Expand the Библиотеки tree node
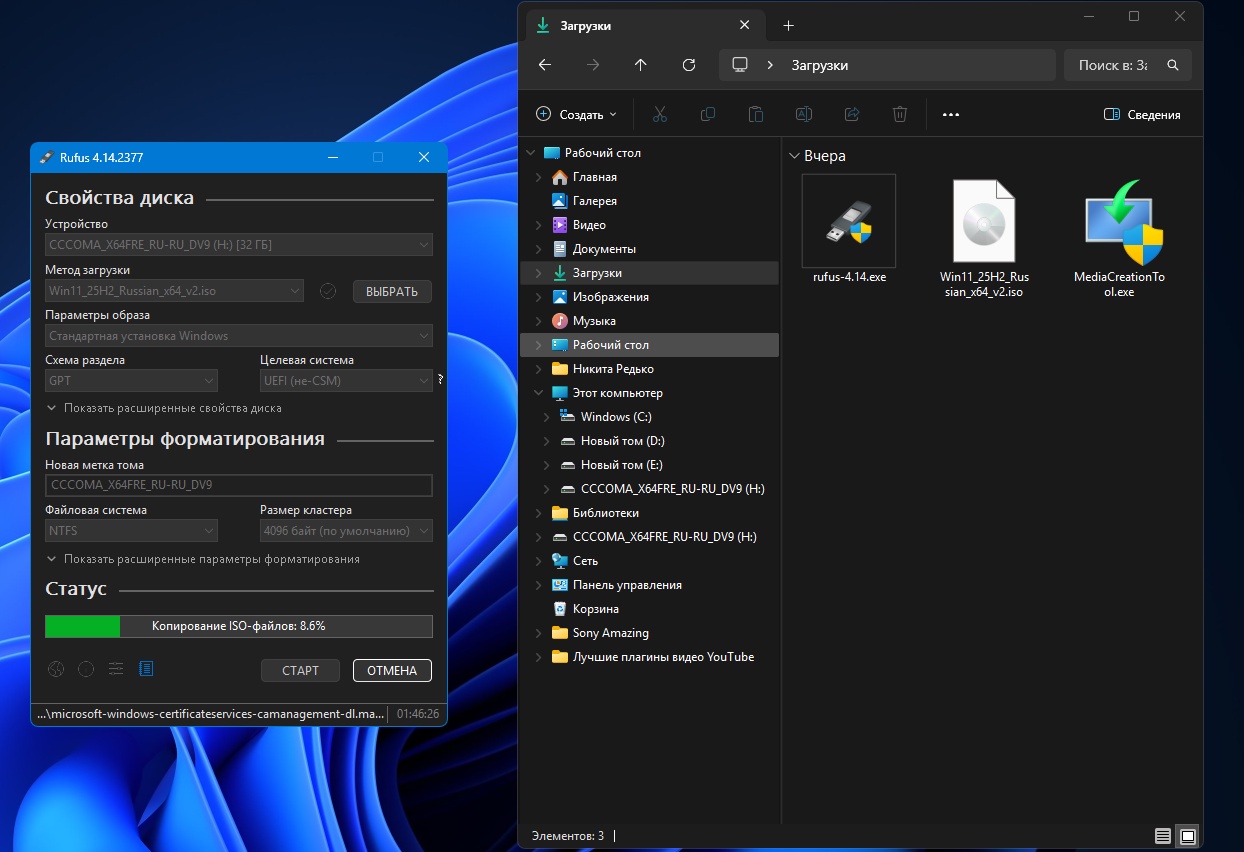The width and height of the screenshot is (1244, 852). tap(538, 513)
